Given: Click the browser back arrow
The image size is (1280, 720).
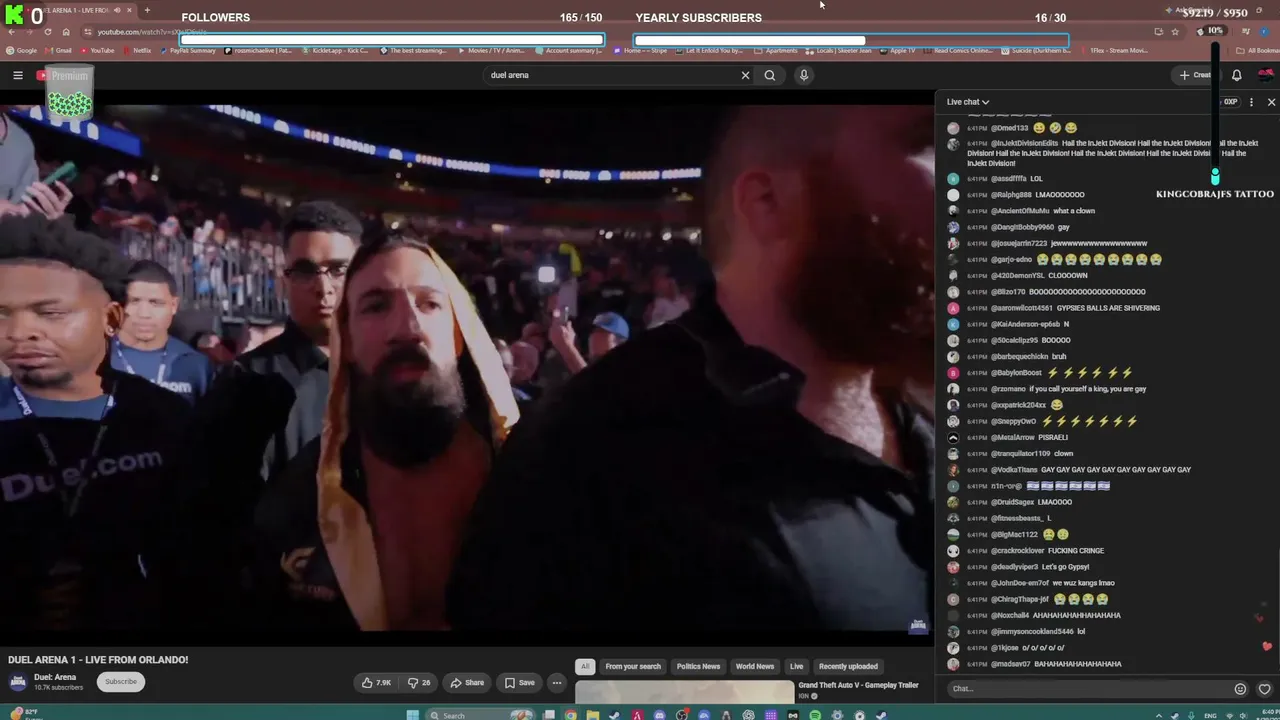Looking at the screenshot, I should tap(10, 32).
